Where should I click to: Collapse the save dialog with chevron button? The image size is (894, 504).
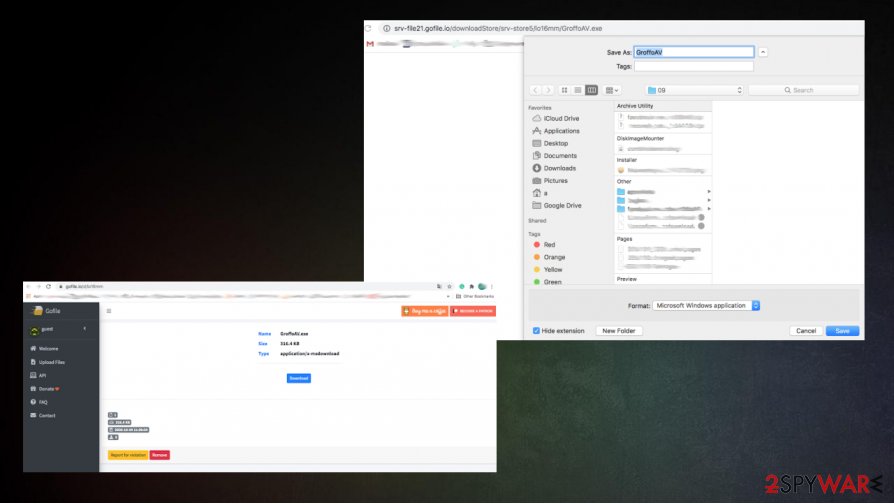click(763, 52)
